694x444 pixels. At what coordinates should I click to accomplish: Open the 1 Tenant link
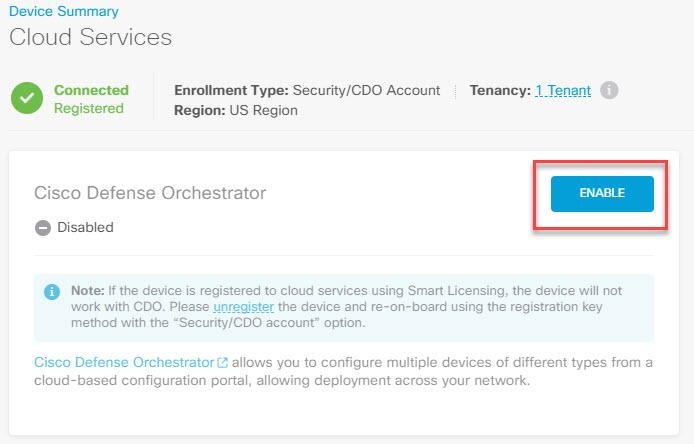562,90
